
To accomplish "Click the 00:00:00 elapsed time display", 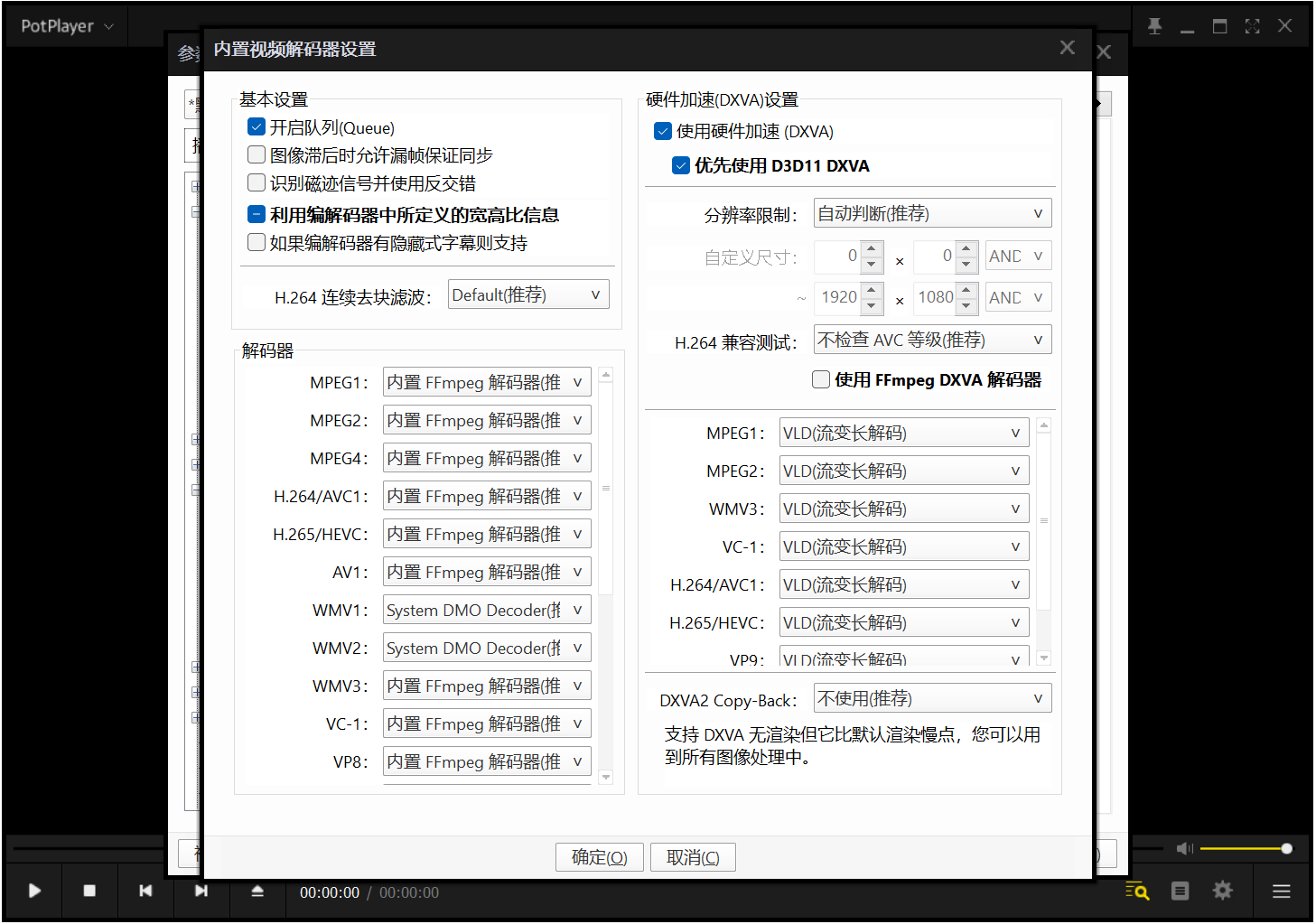I will [x=330, y=892].
